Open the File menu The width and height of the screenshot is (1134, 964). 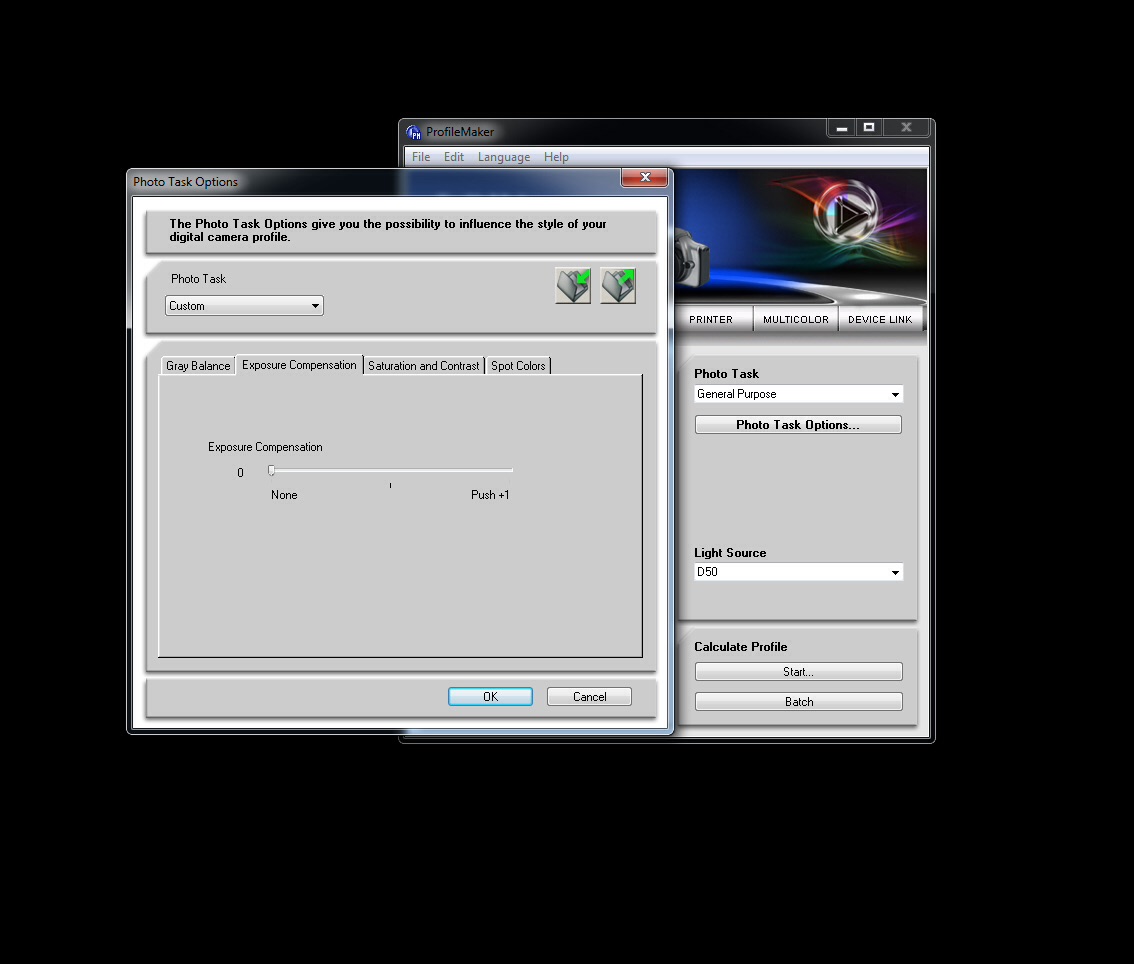click(421, 157)
